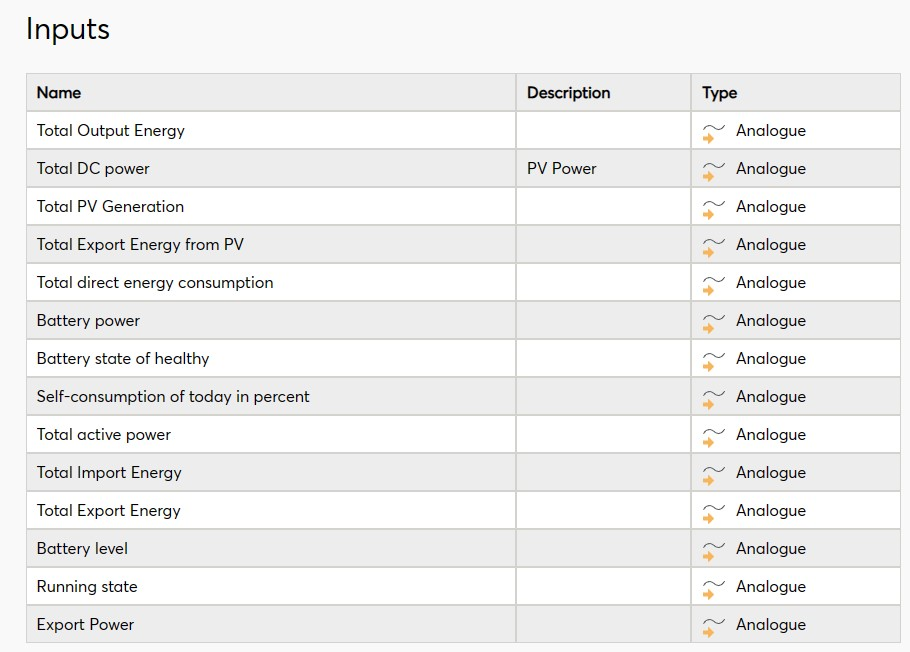910x652 pixels.
Task: Click the Description column header
Action: [568, 93]
